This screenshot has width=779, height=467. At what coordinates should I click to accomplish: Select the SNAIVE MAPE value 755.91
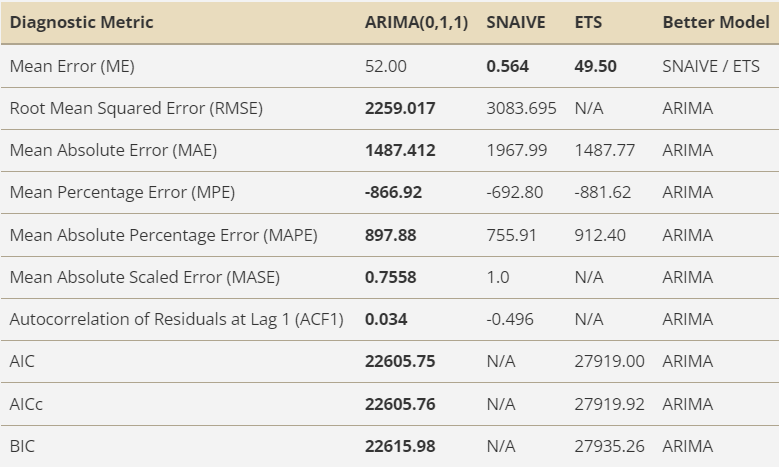(x=511, y=235)
